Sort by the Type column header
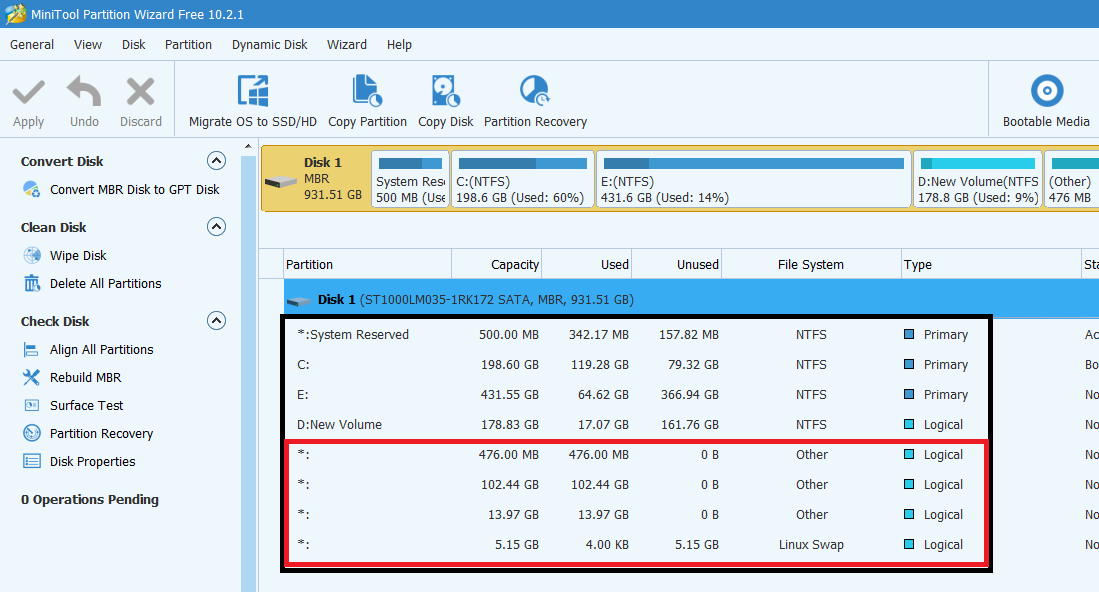1099x592 pixels. [x=991, y=264]
